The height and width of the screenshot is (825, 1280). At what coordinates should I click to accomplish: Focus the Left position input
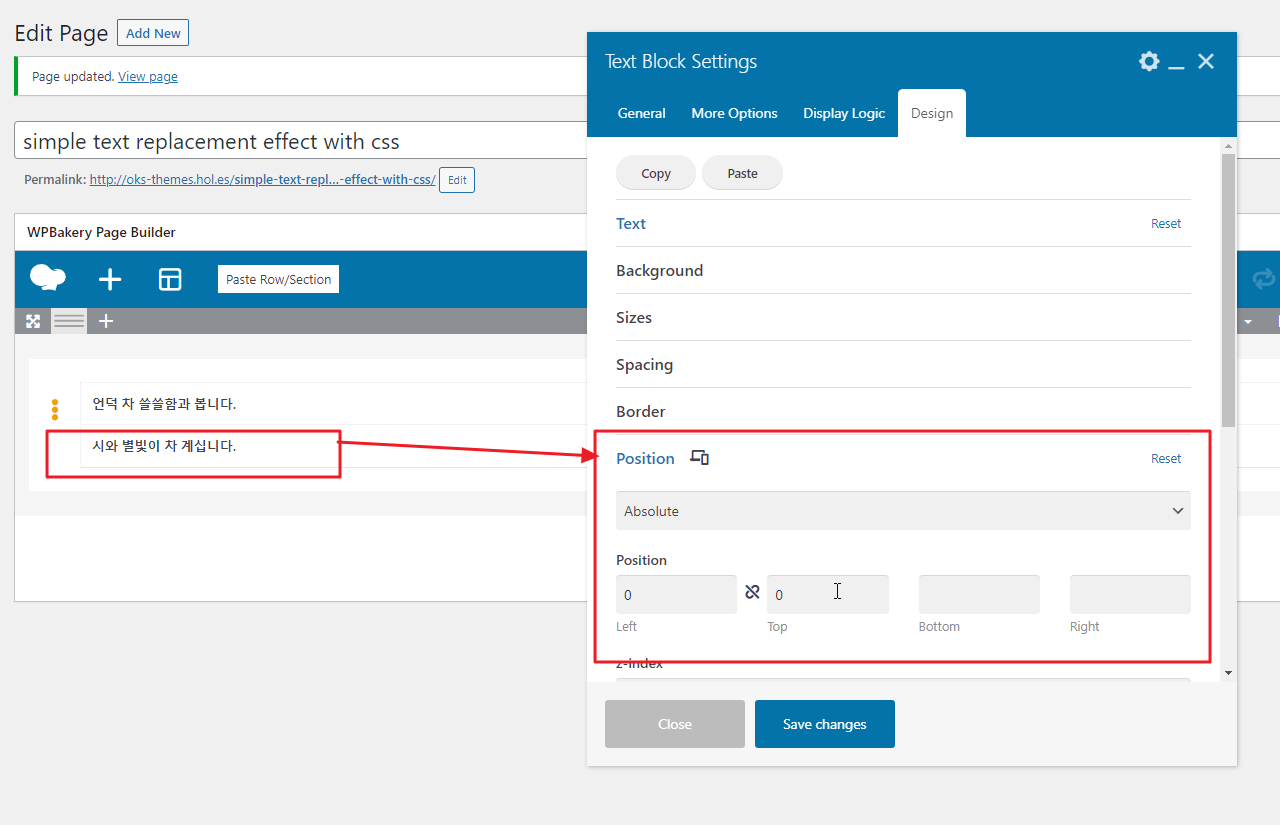pos(676,594)
